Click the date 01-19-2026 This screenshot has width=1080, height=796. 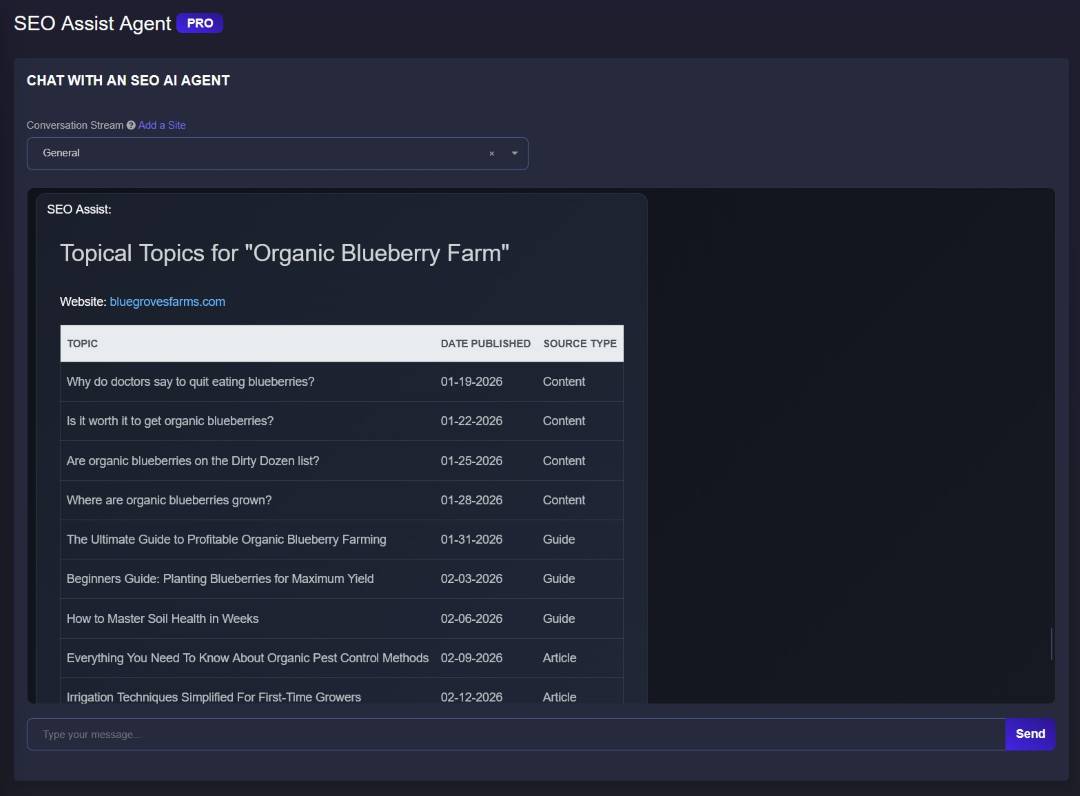(x=472, y=381)
